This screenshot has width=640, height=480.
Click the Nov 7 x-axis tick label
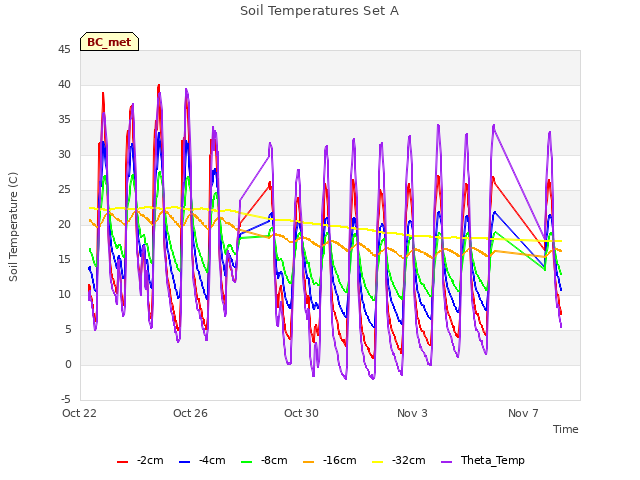tap(523, 413)
